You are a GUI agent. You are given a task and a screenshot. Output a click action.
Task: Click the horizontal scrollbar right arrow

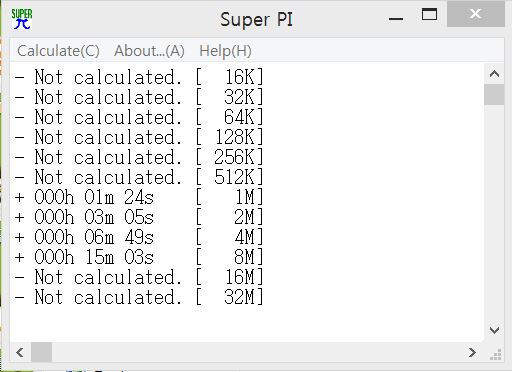(x=472, y=352)
